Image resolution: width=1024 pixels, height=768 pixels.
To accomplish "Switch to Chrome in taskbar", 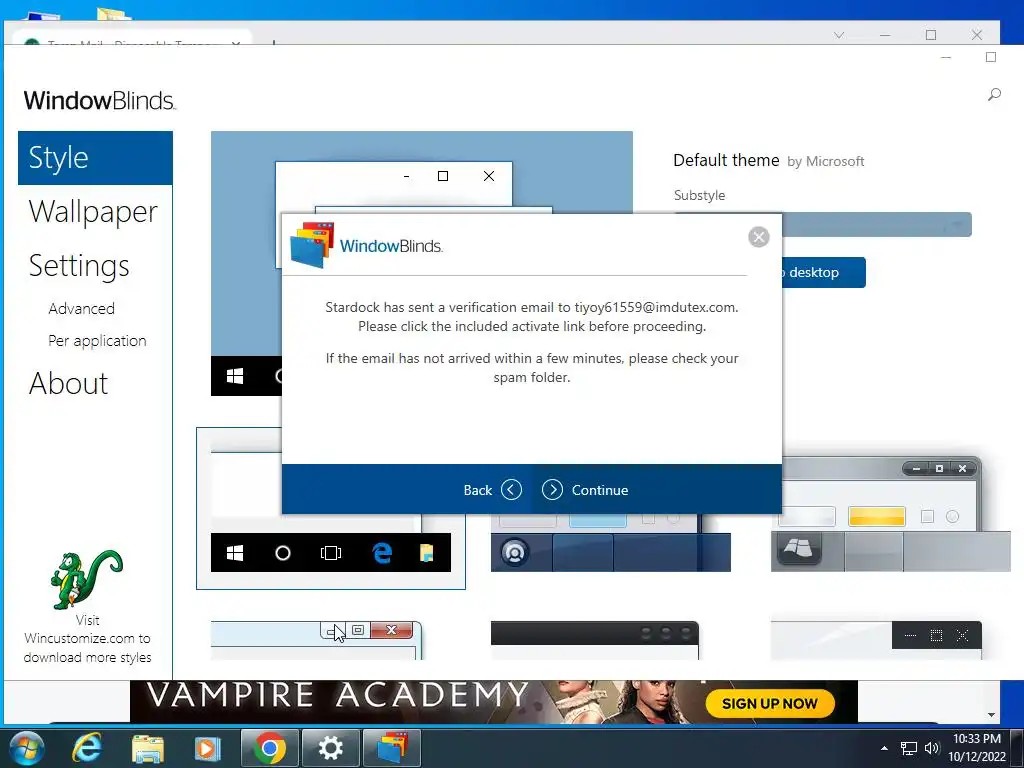I will (270, 748).
